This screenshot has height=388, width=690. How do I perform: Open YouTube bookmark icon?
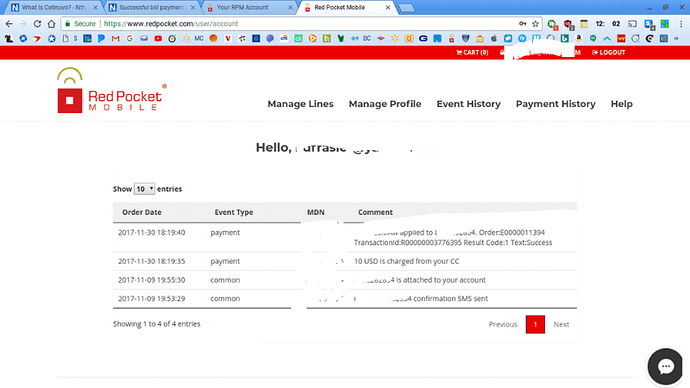158,39
